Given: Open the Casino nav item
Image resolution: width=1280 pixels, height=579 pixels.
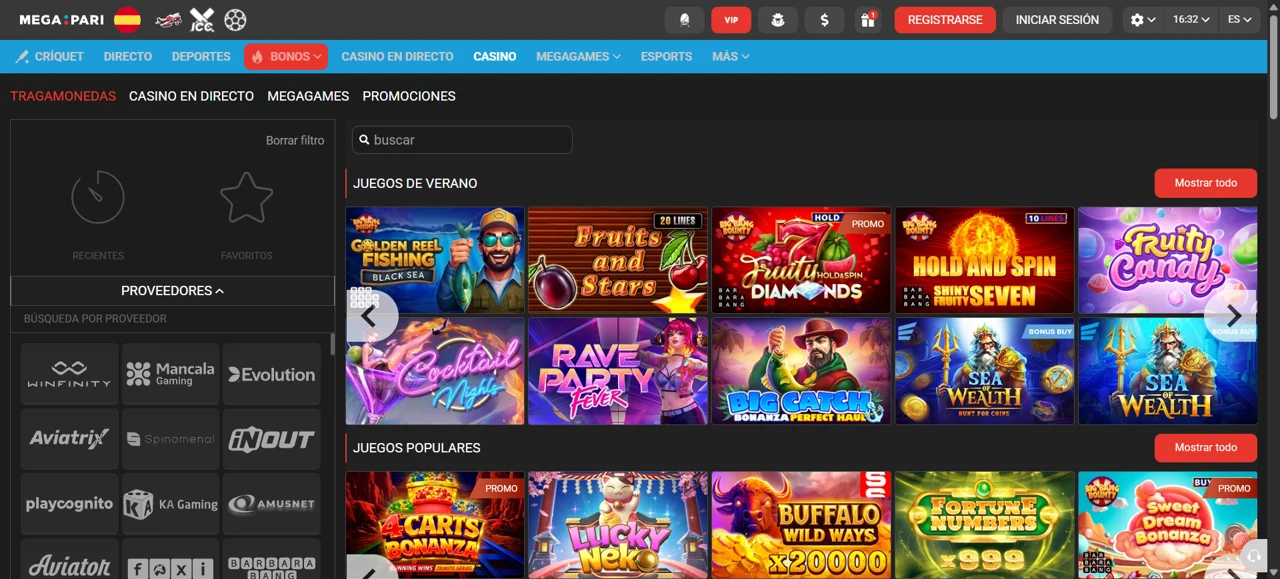Looking at the screenshot, I should (495, 57).
